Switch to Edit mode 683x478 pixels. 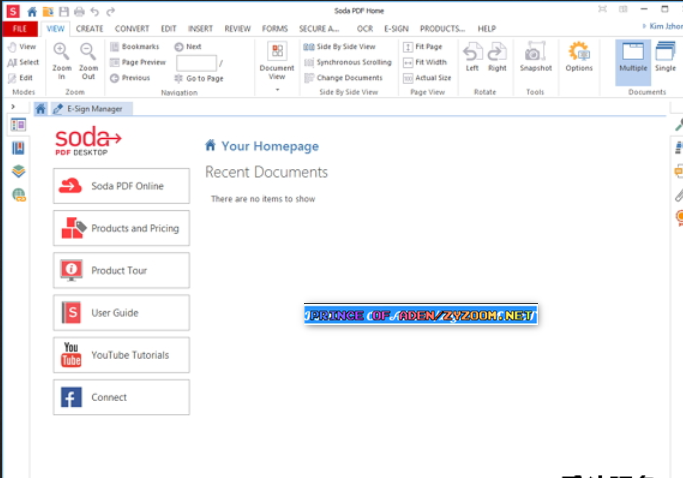click(20, 78)
